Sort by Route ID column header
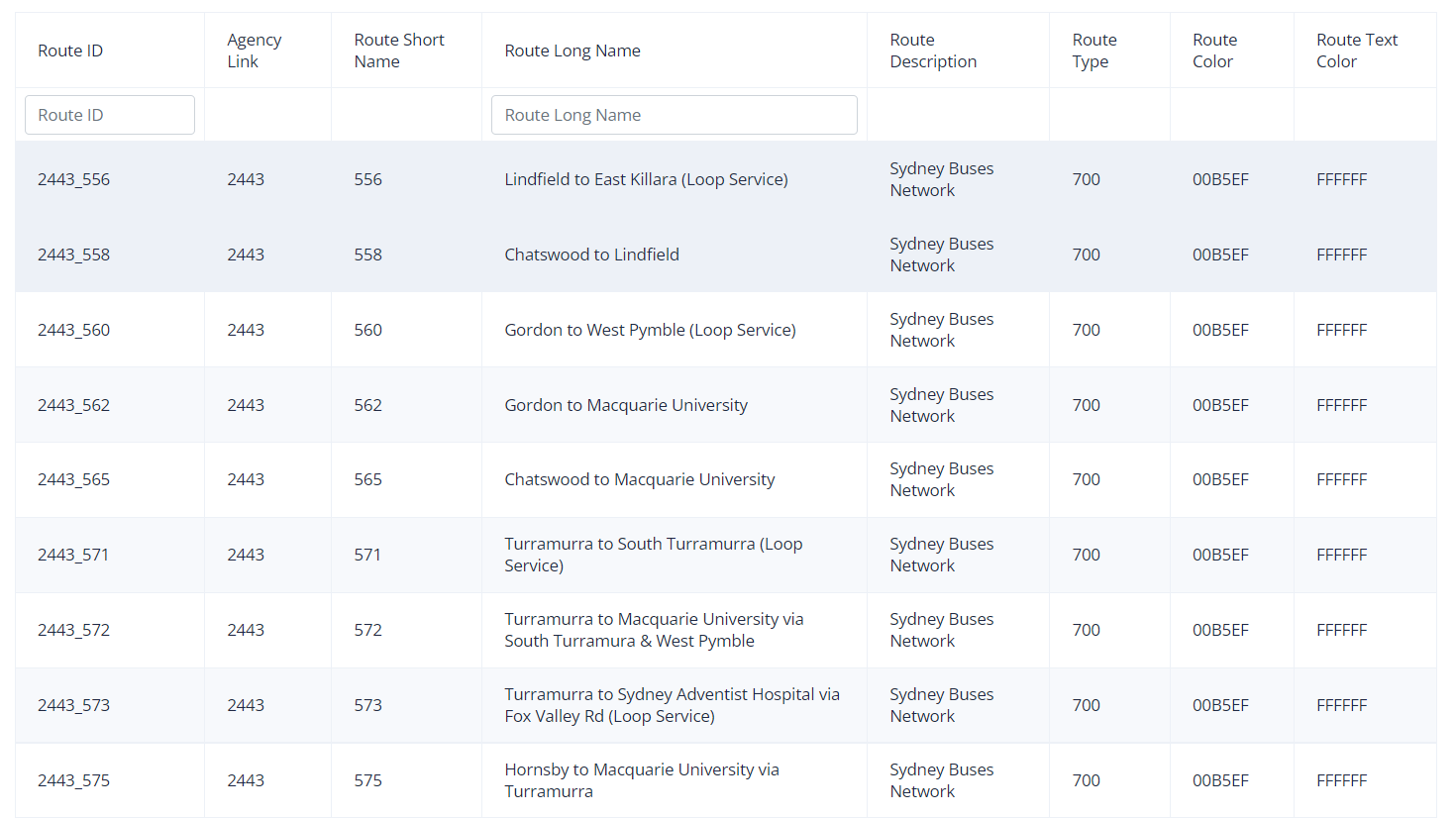1456x818 pixels. click(70, 51)
